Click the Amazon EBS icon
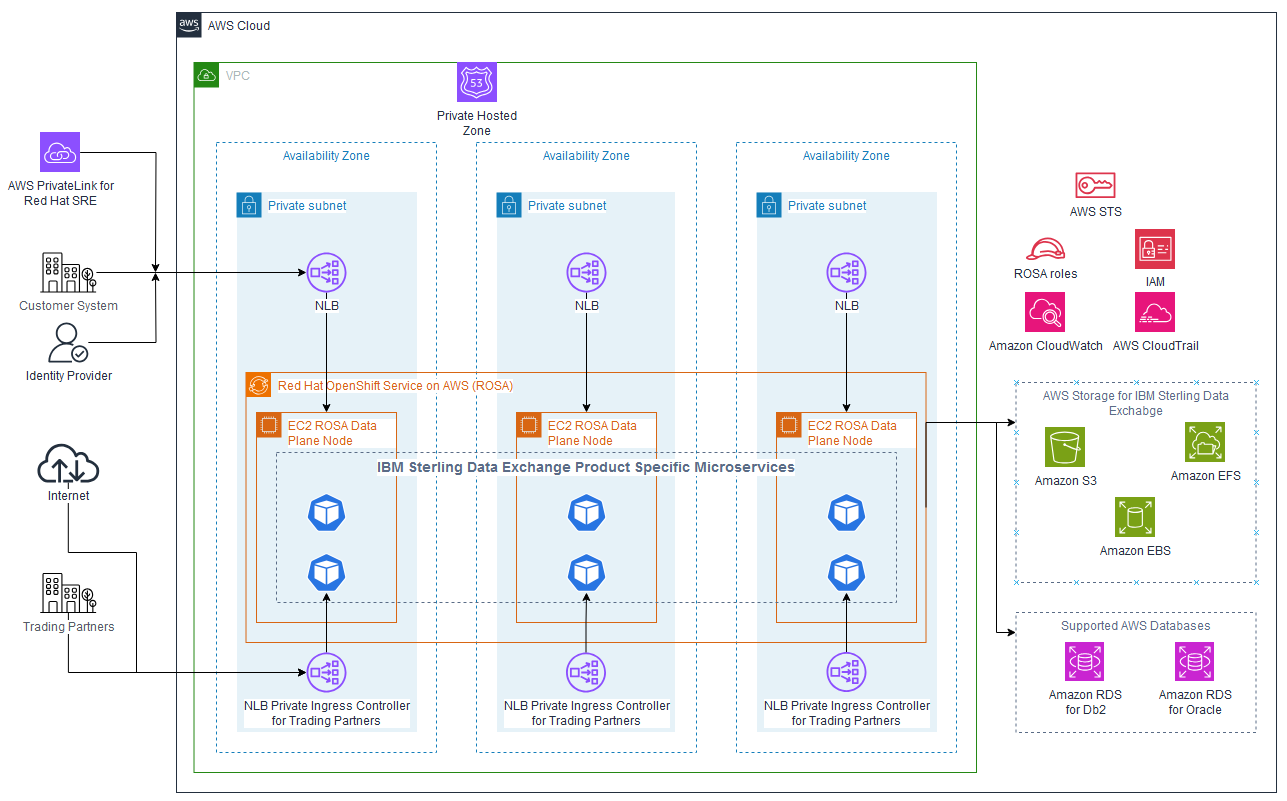The image size is (1287, 801). coord(1135,517)
